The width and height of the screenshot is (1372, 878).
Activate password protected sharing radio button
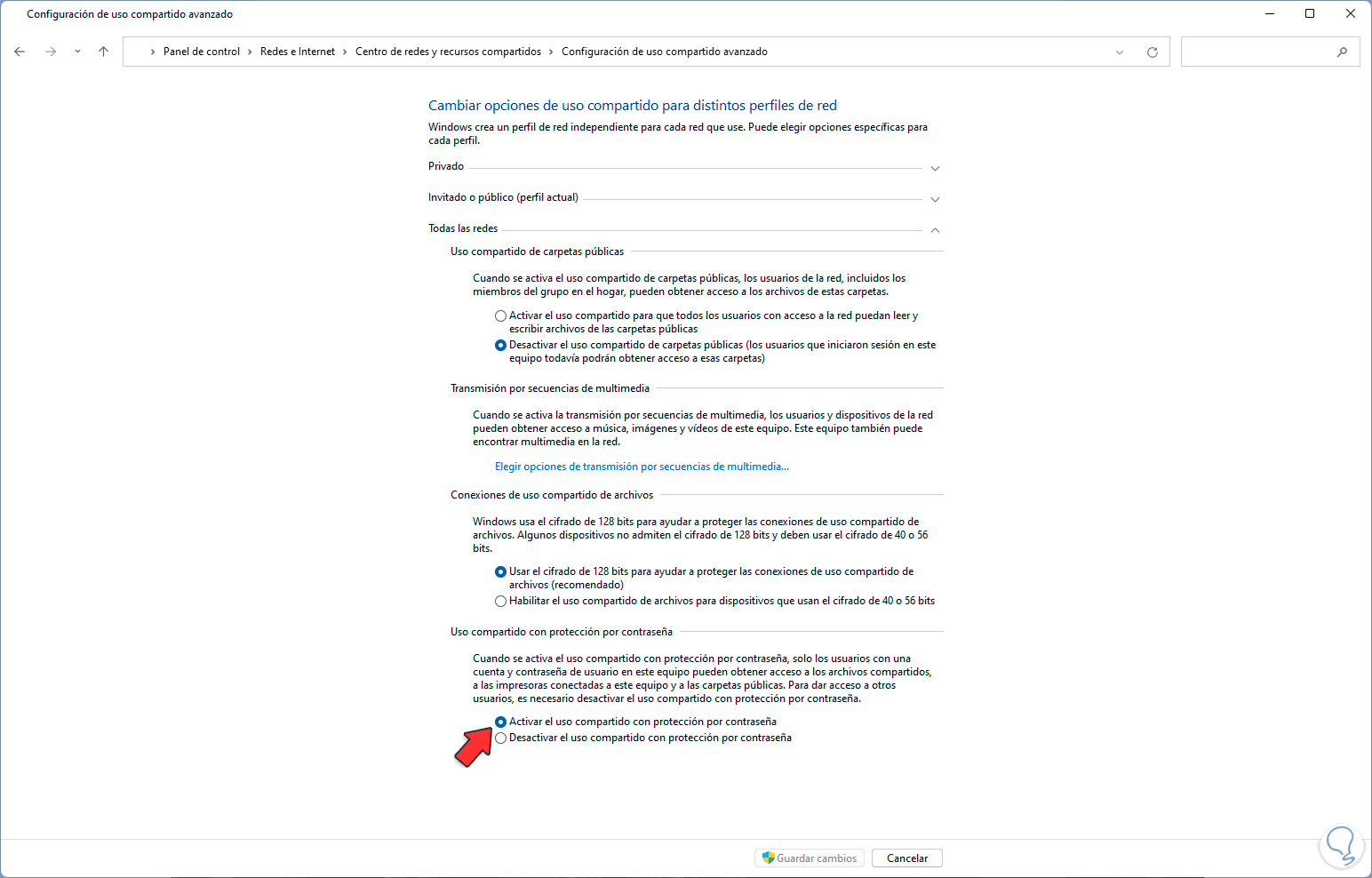pos(501,722)
